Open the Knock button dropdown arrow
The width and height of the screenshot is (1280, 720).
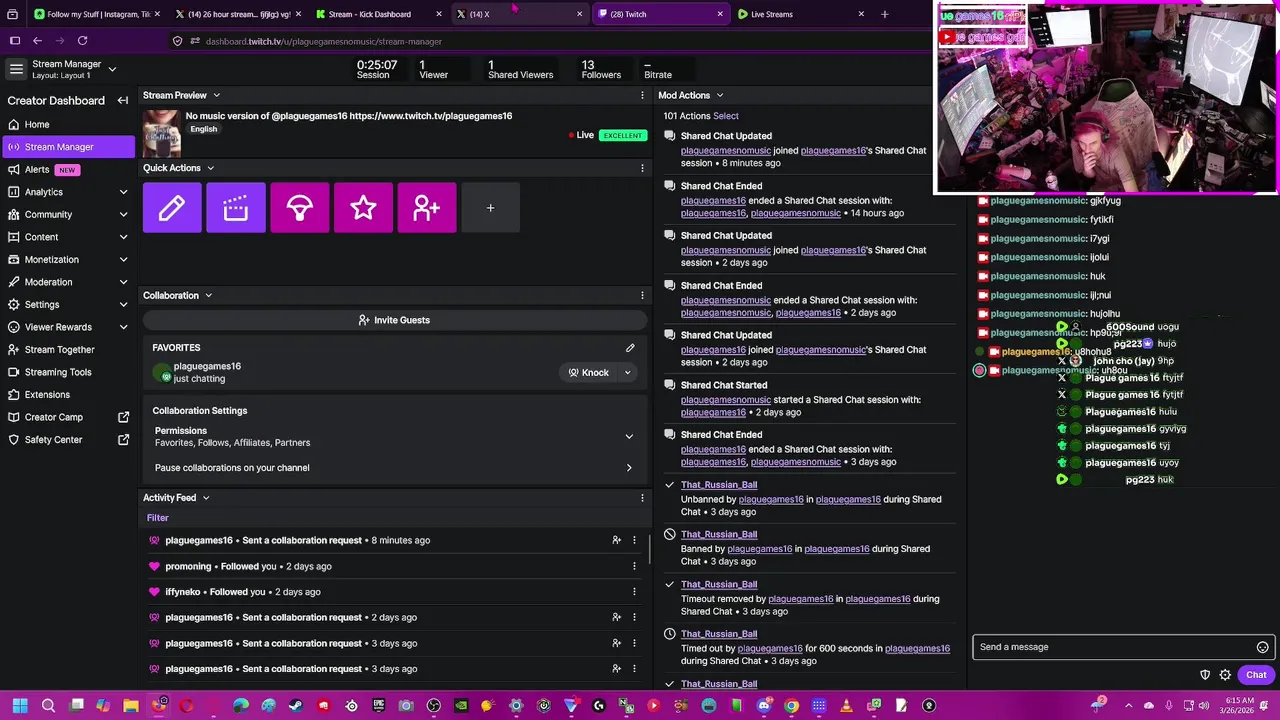628,373
